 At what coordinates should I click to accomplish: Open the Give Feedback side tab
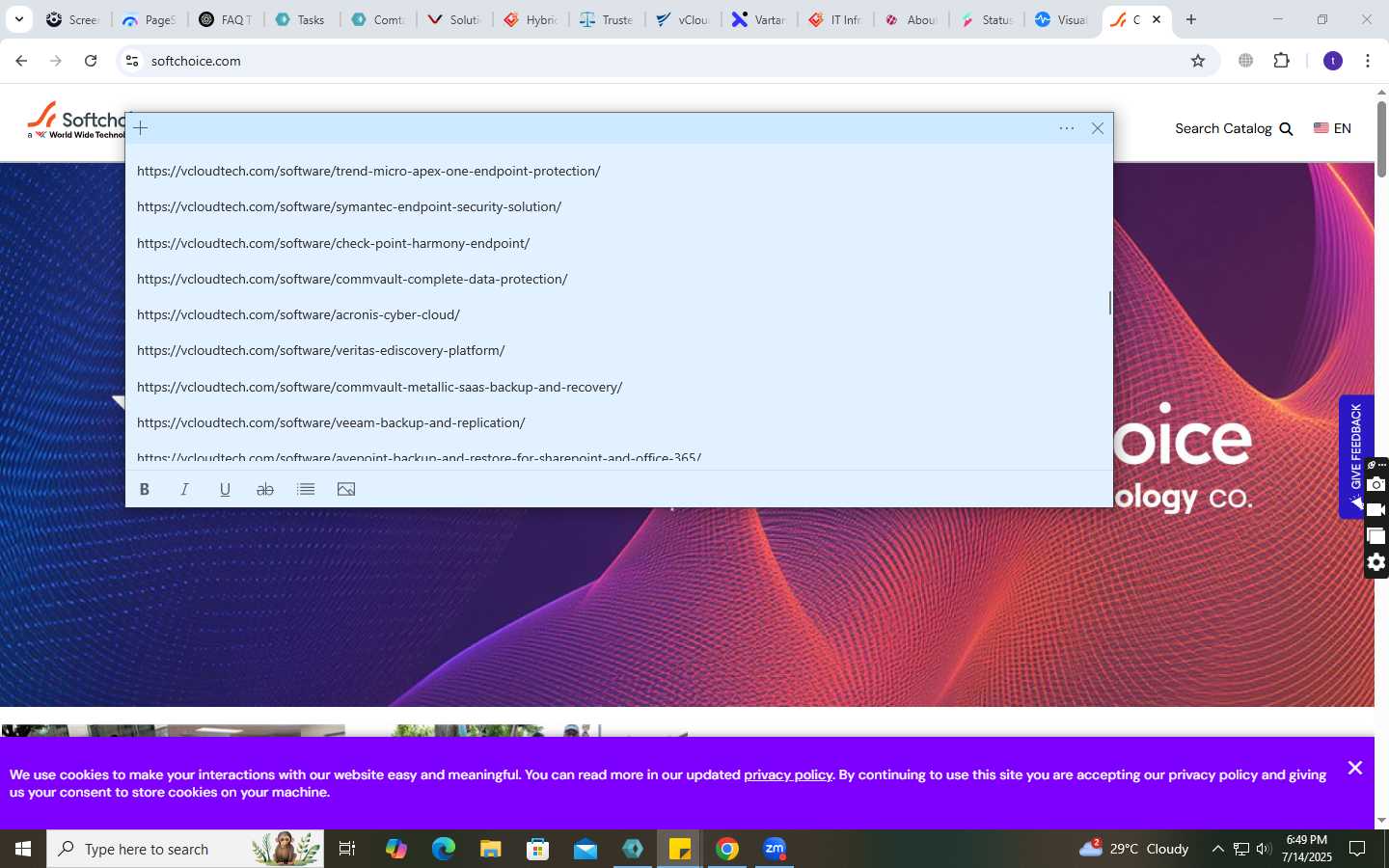1353,456
